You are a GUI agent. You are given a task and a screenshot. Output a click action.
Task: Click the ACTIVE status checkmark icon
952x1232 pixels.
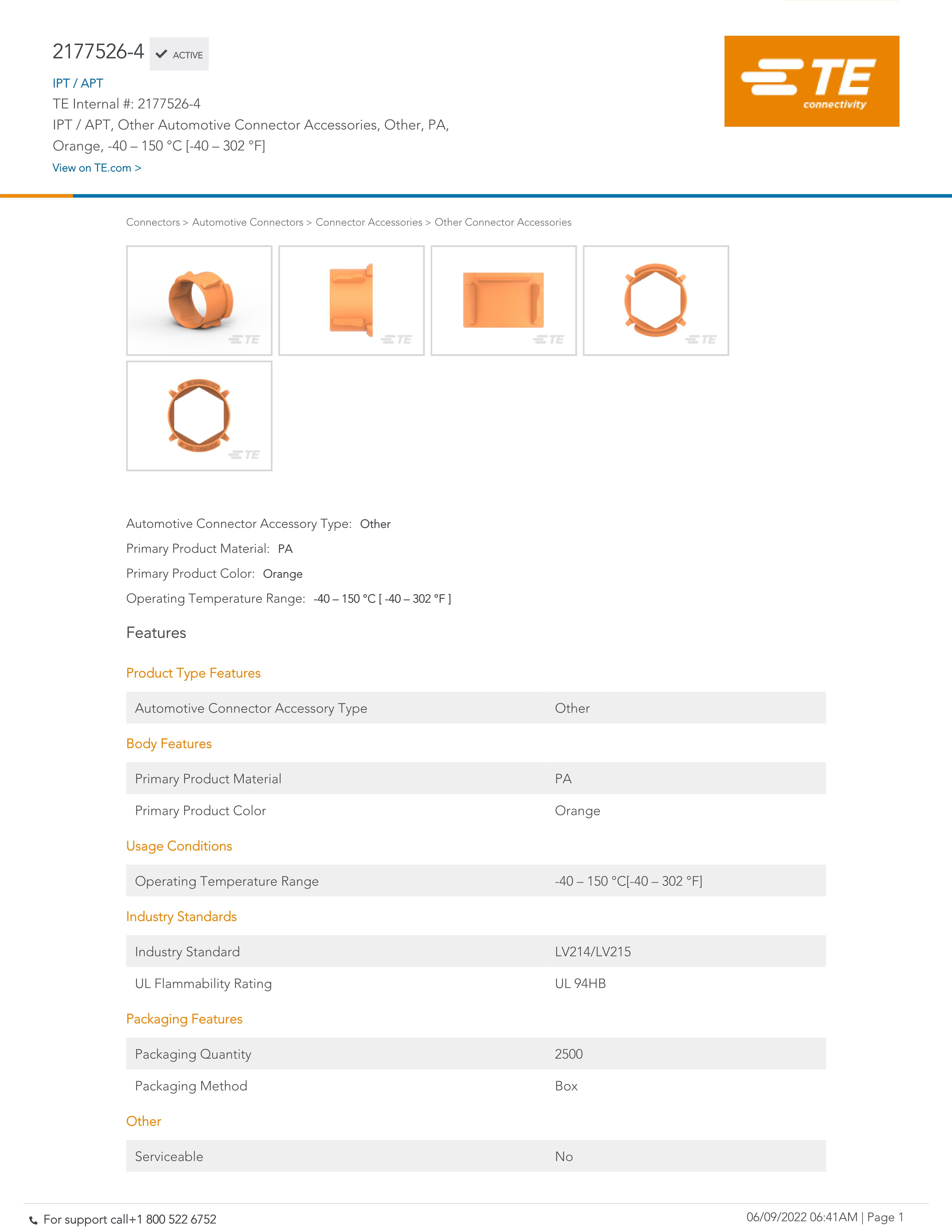161,54
